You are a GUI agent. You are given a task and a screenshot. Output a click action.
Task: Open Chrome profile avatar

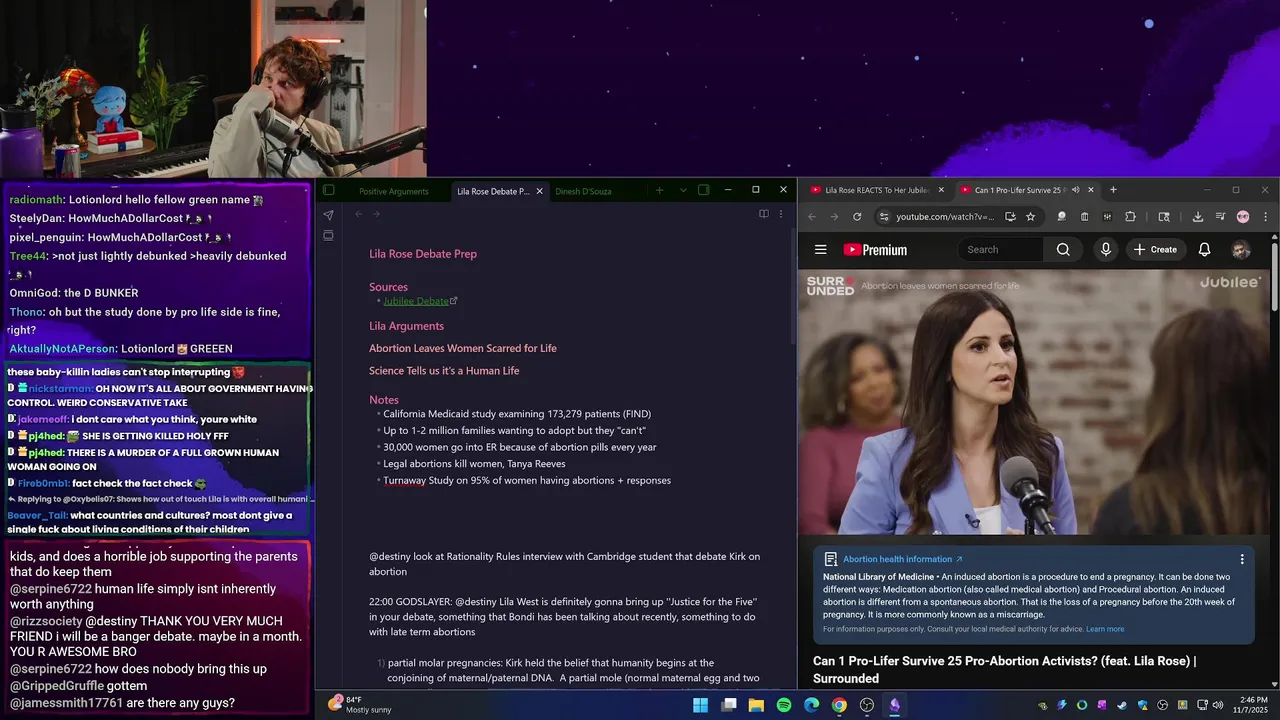pyautogui.click(x=1243, y=217)
